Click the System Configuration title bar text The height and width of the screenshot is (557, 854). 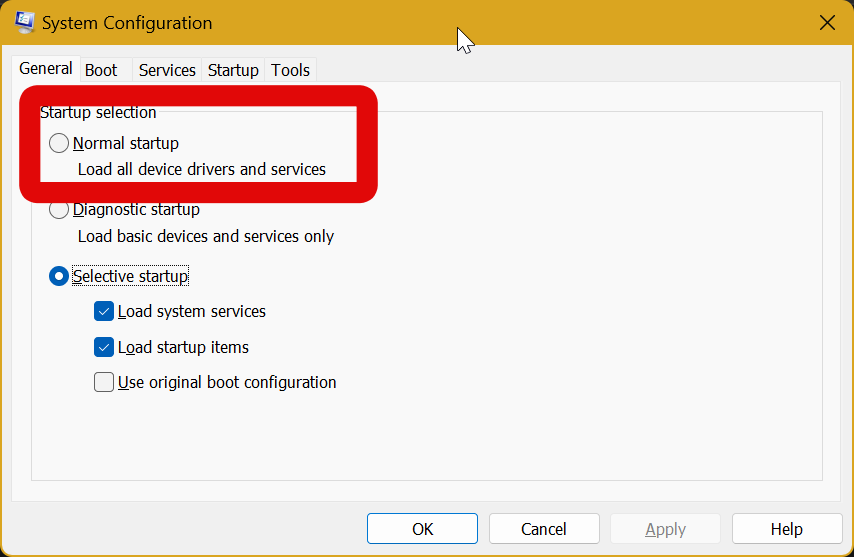pos(127,22)
